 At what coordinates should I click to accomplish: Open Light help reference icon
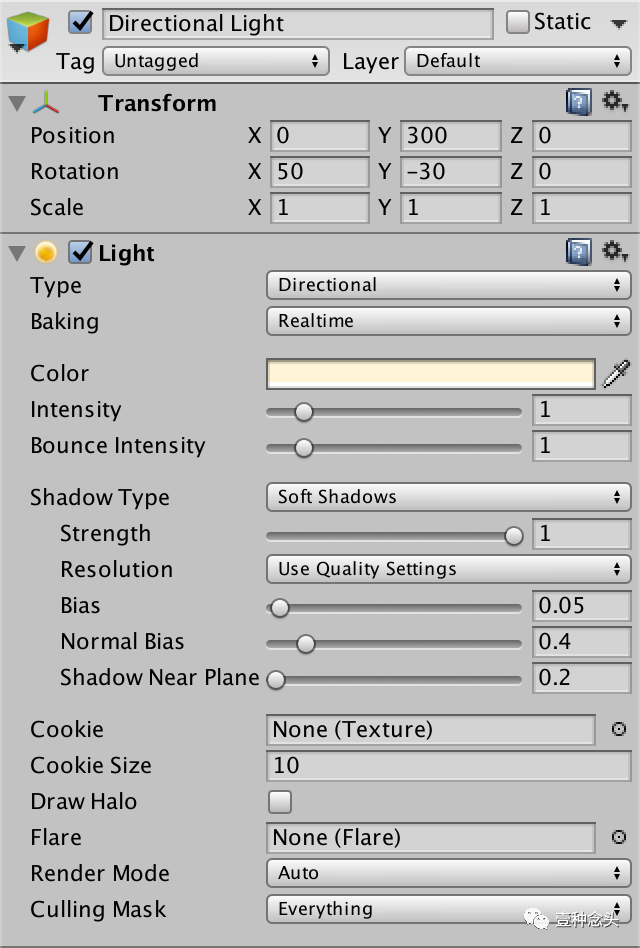pos(578,251)
